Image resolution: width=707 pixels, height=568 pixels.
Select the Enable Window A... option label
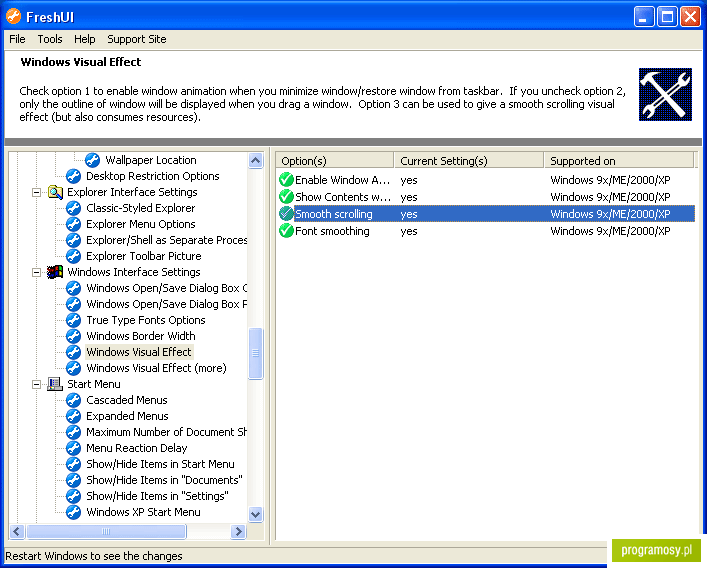tap(343, 180)
